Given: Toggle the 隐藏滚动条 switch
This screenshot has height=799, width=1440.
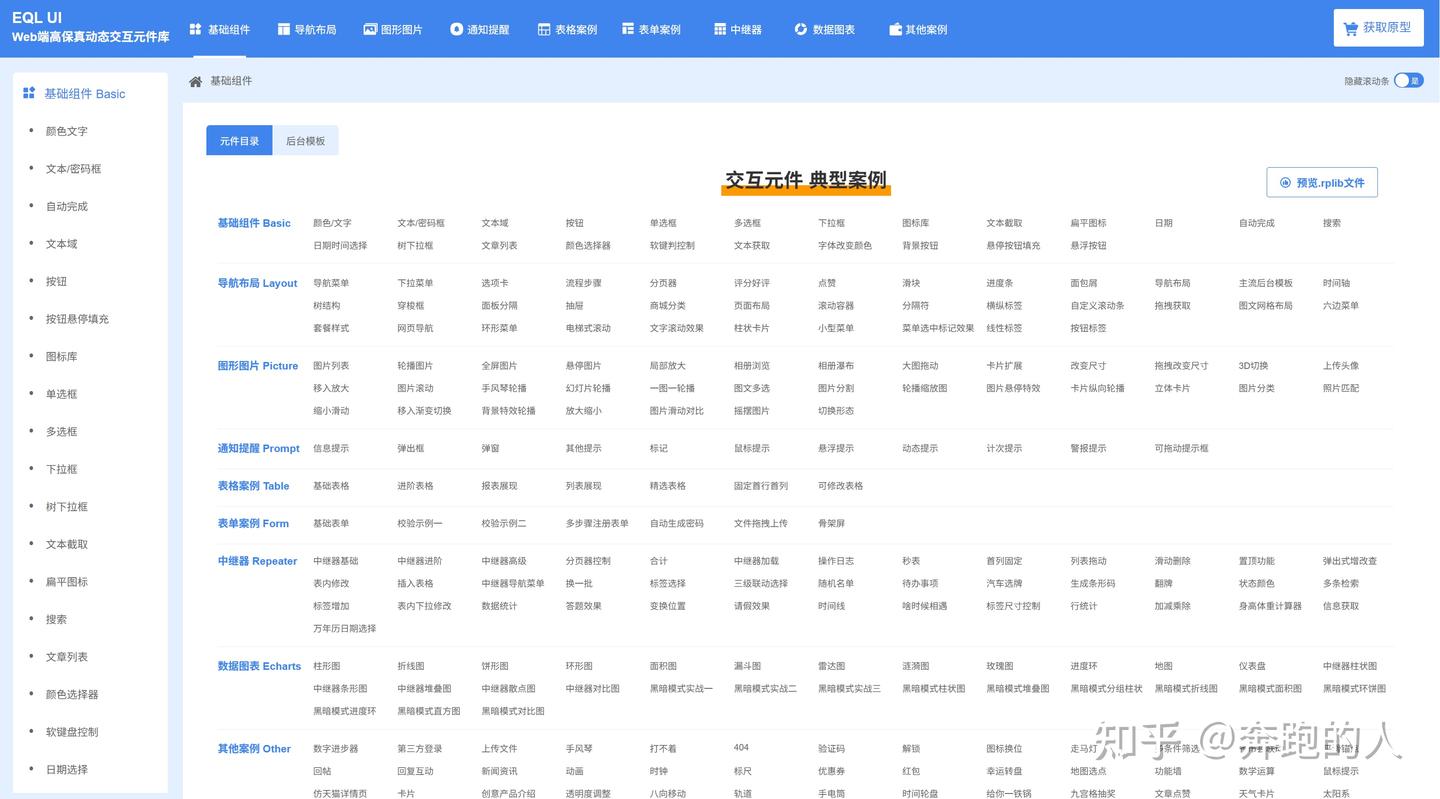Looking at the screenshot, I should [x=1407, y=79].
